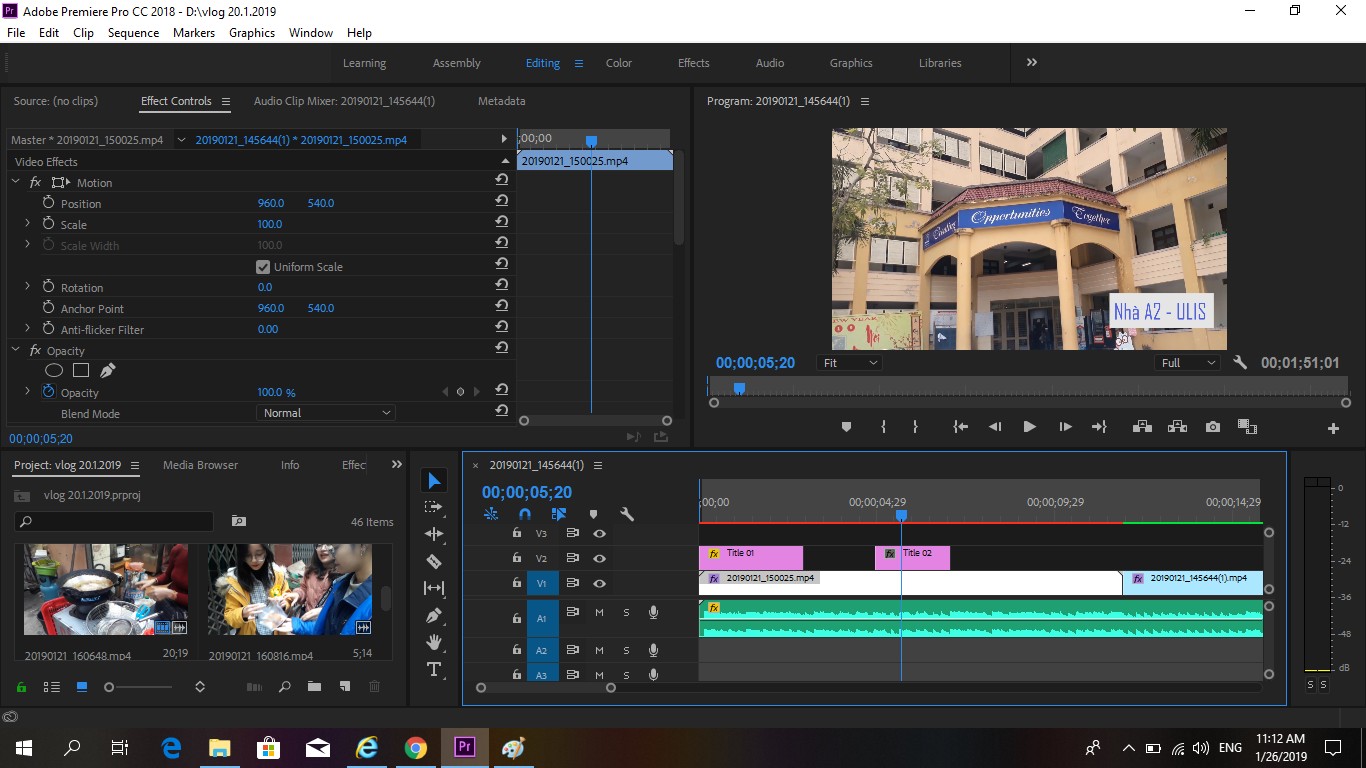Toggle Uniform Scale checkbox
The height and width of the screenshot is (768, 1366).
click(x=263, y=267)
